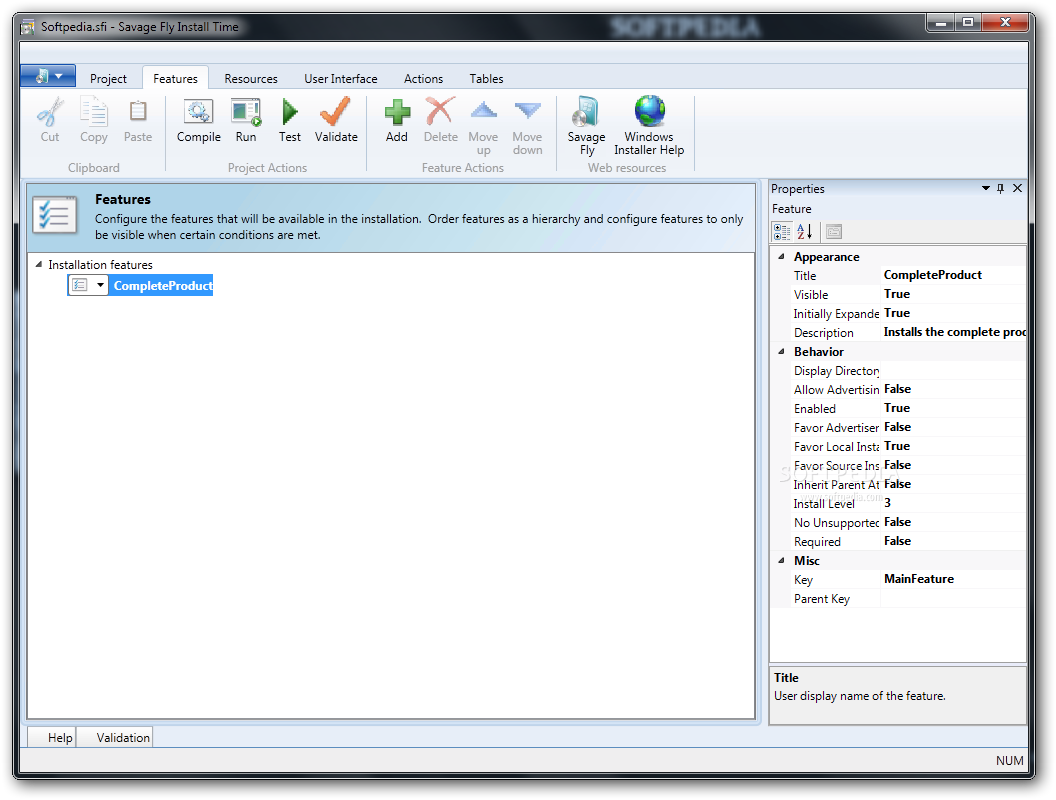Switch Properties to categorized view
The width and height of the screenshot is (1056, 800).
coord(782,232)
